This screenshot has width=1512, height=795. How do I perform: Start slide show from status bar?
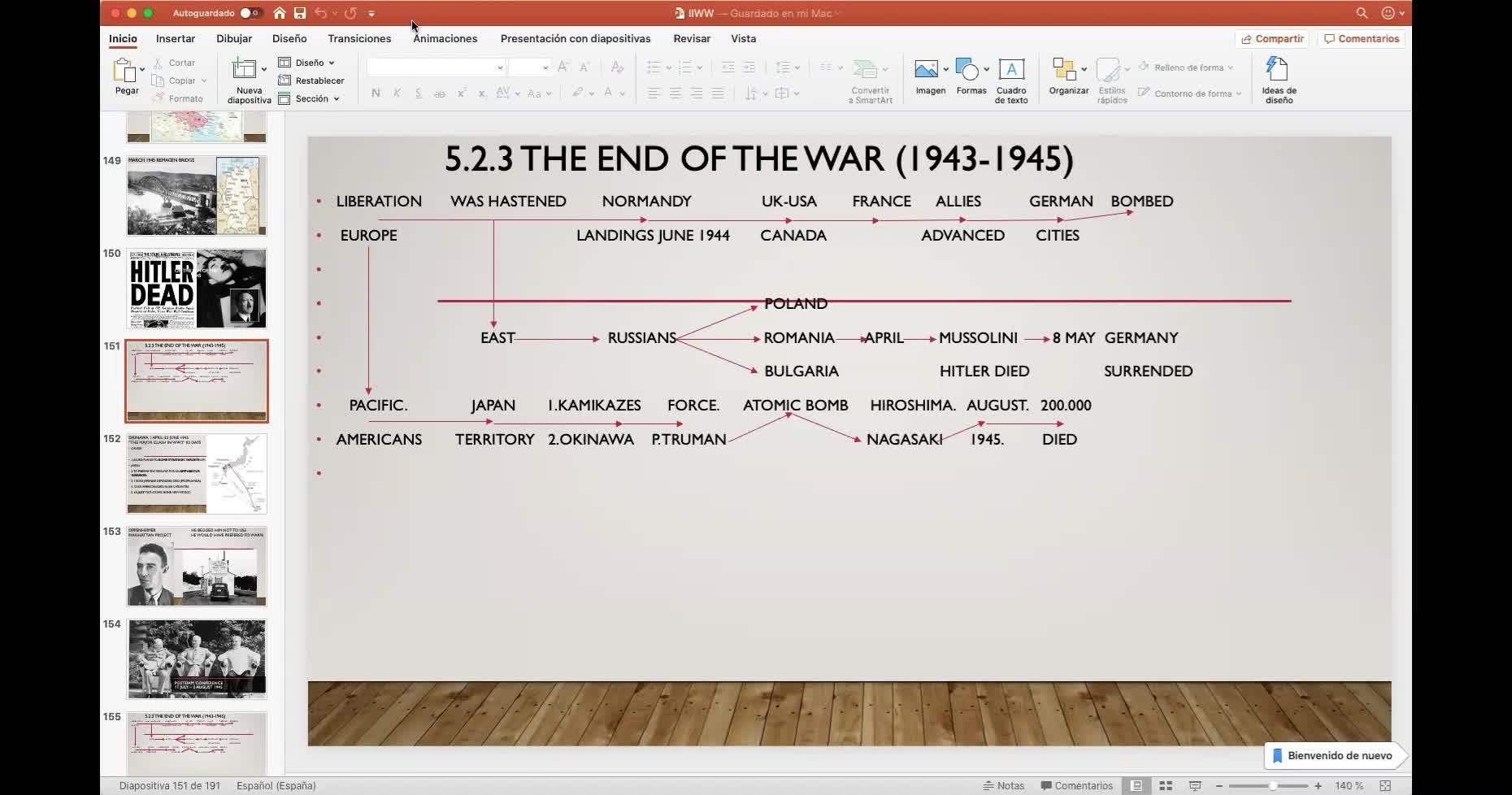[x=1195, y=786]
